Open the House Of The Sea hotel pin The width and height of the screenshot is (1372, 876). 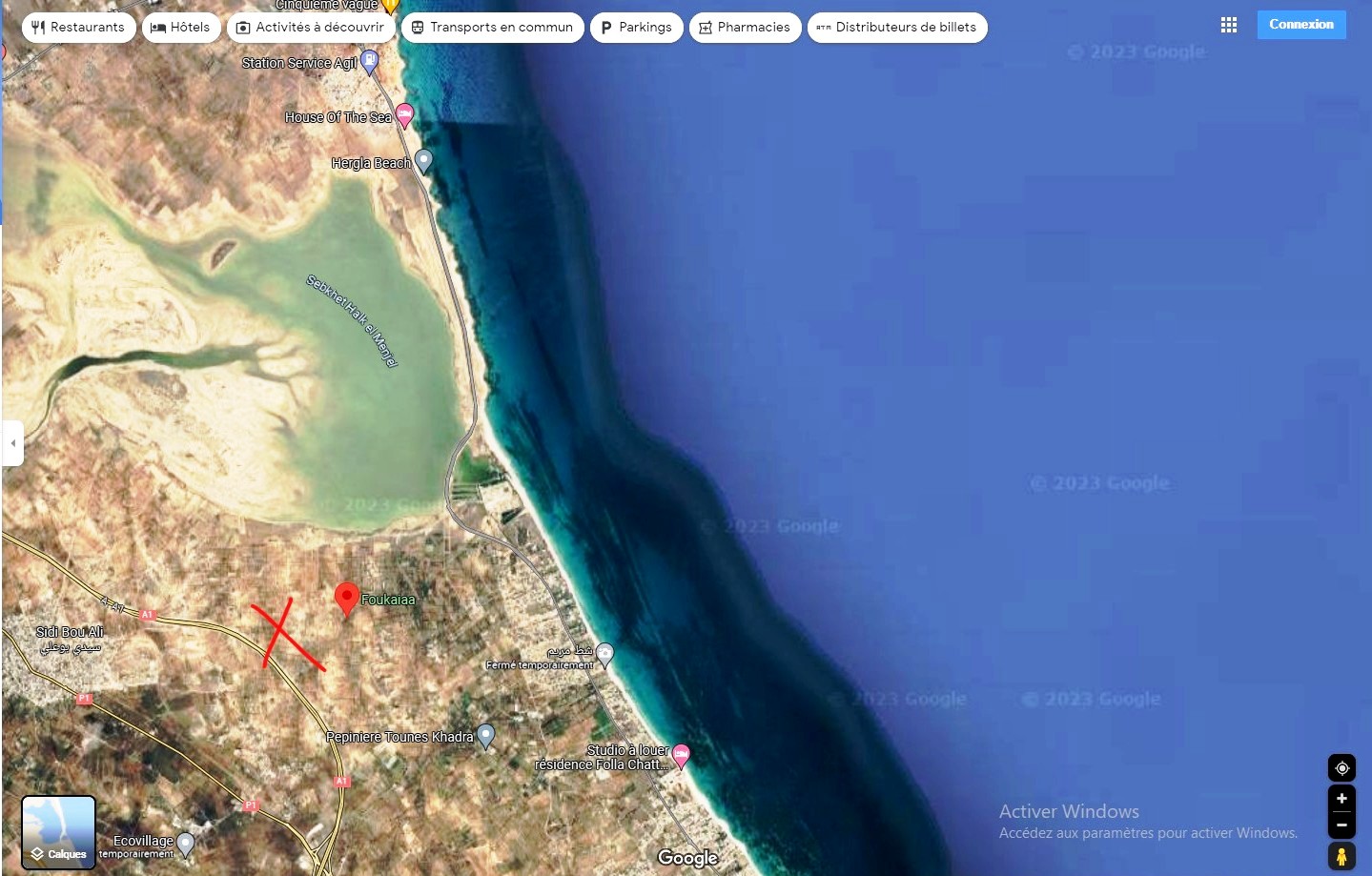click(404, 115)
